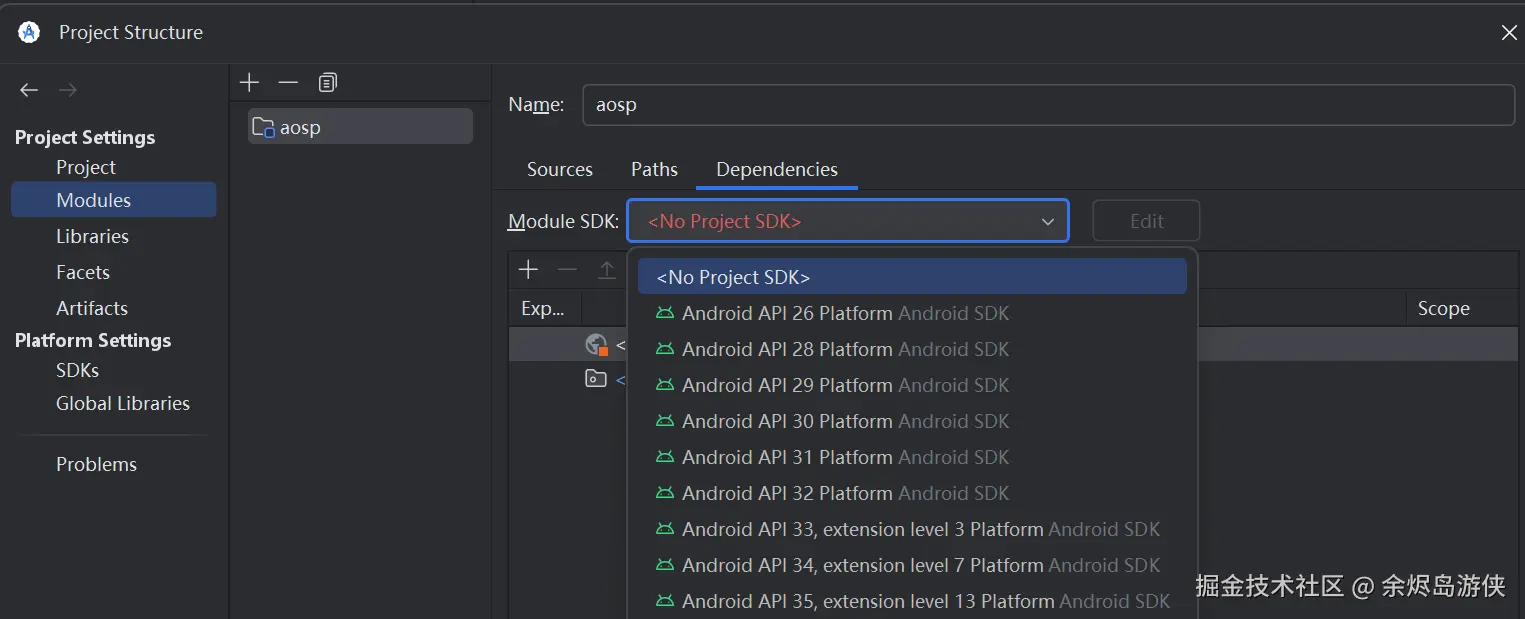
Task: Choose <No Project SDK> option
Action: point(912,277)
